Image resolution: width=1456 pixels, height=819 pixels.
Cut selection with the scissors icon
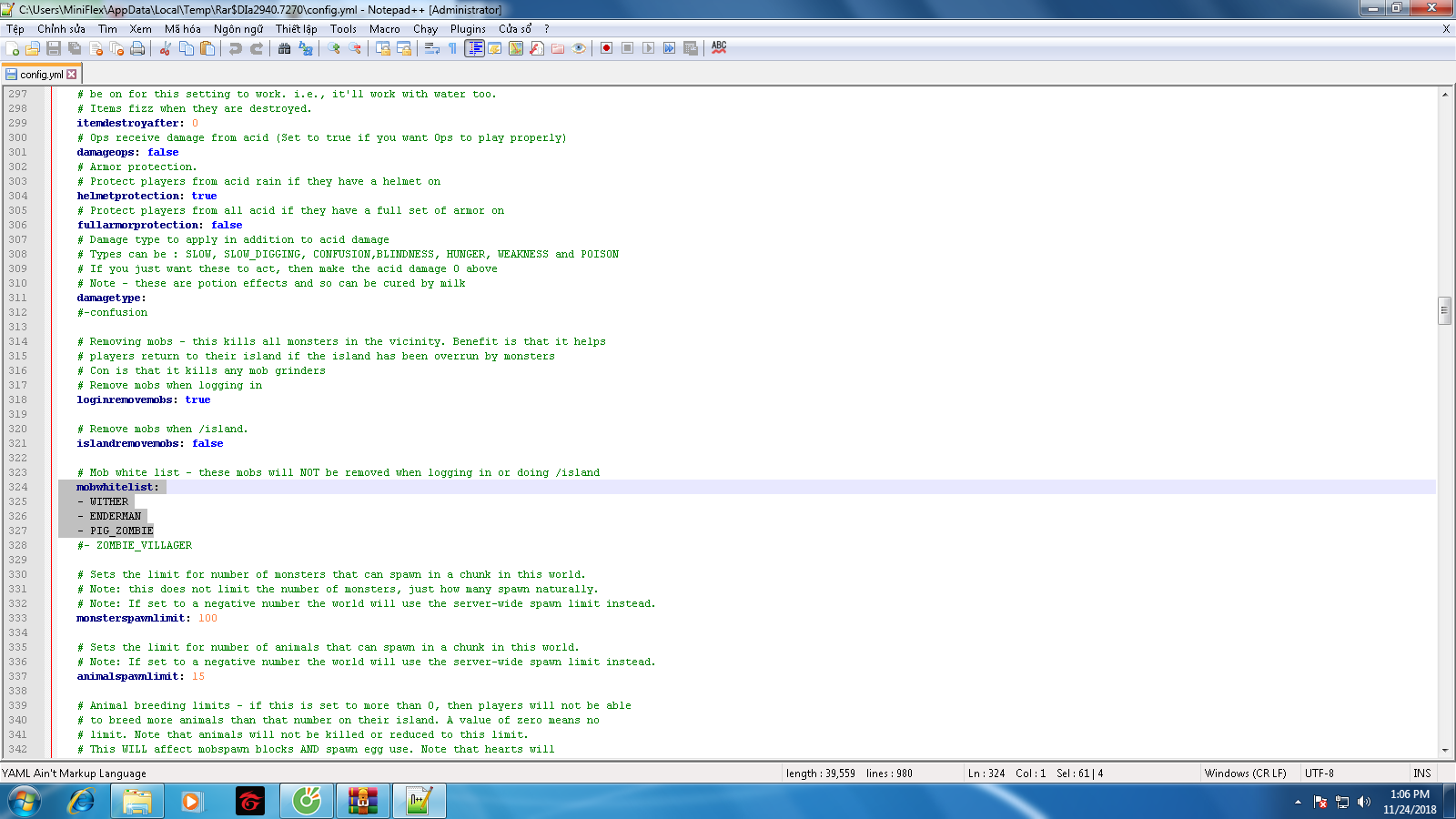click(166, 48)
